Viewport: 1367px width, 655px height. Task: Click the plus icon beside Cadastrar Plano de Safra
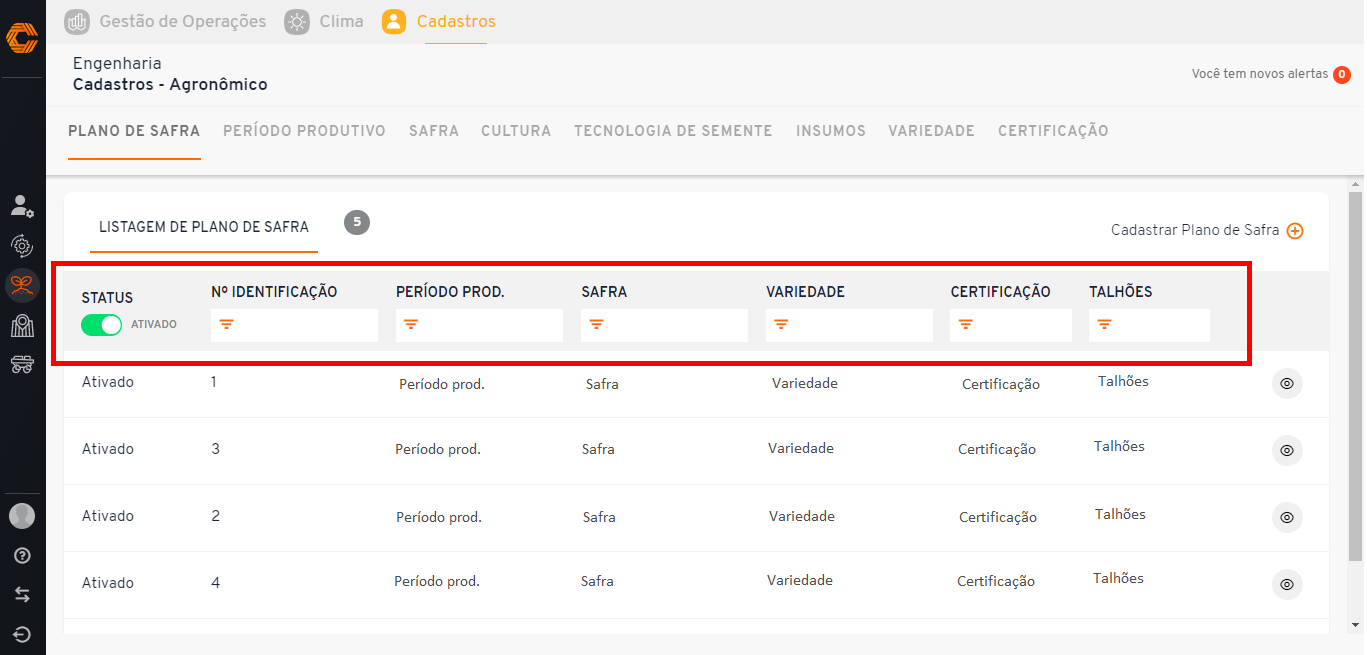[x=1295, y=231]
